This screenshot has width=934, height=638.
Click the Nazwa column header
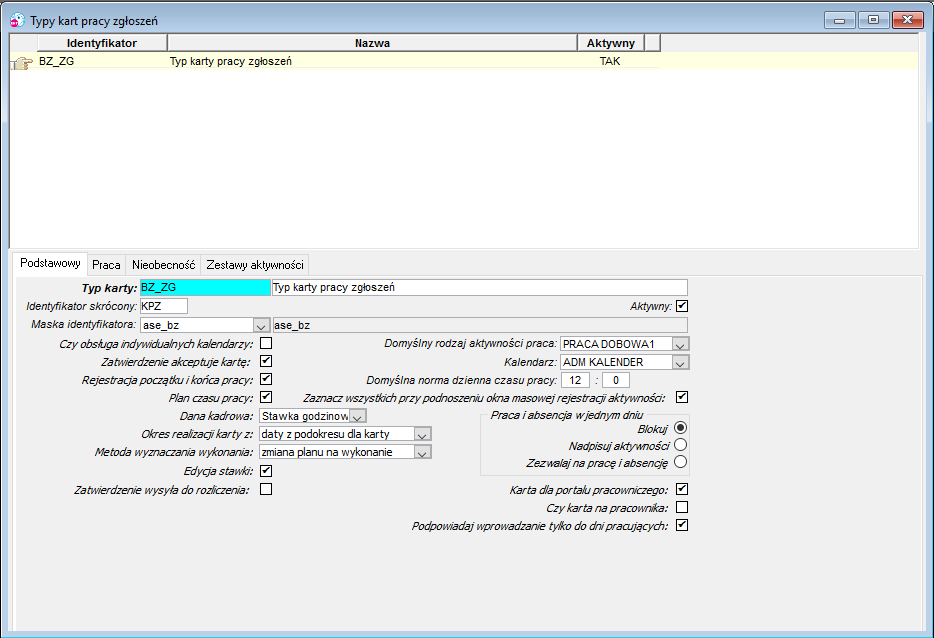(372, 43)
